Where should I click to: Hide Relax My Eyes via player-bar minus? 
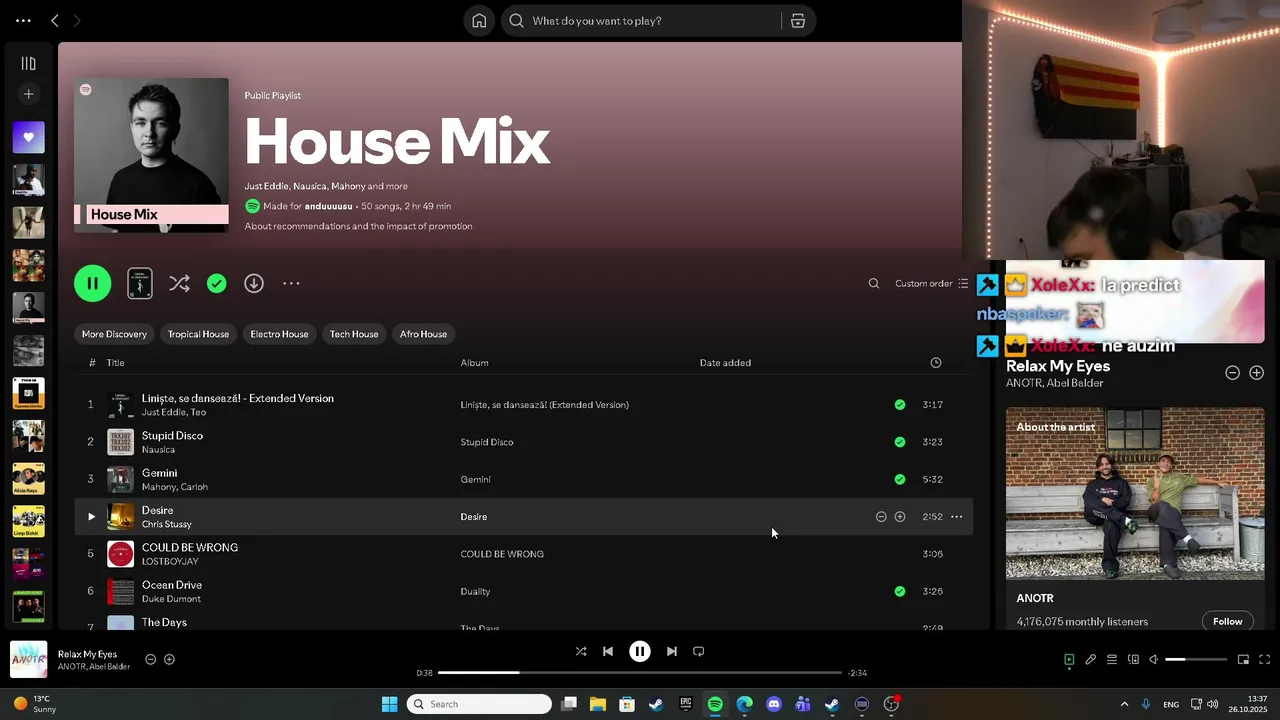(150, 659)
